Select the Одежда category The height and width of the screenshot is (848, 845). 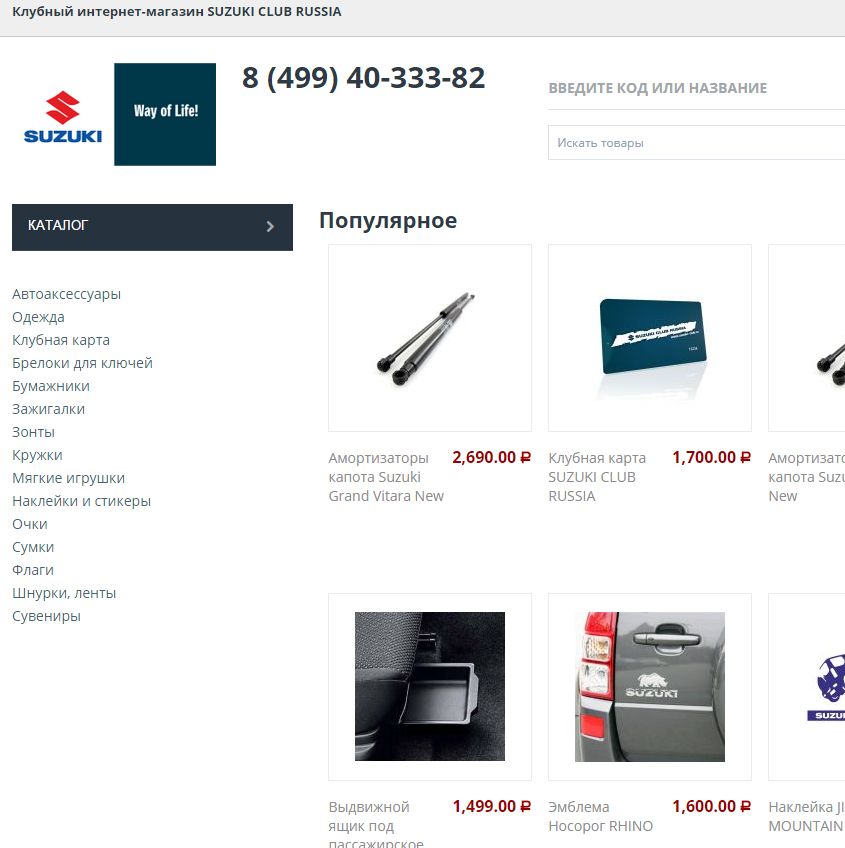(38, 317)
